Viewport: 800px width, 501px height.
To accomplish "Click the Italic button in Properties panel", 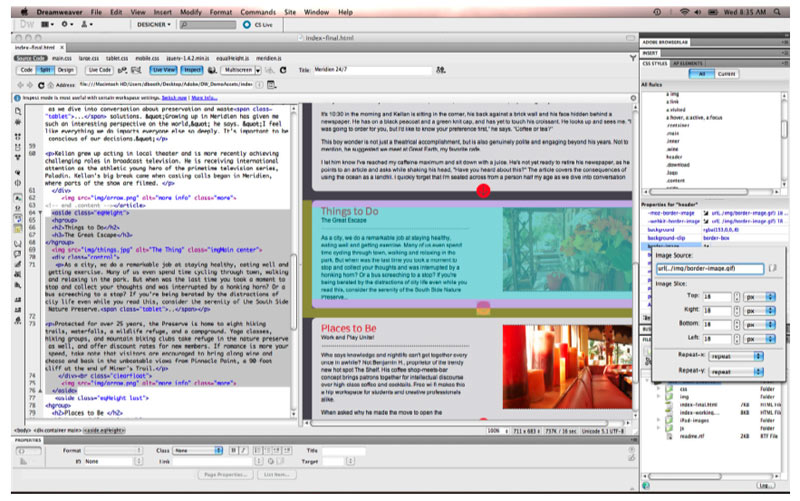I will 243,450.
